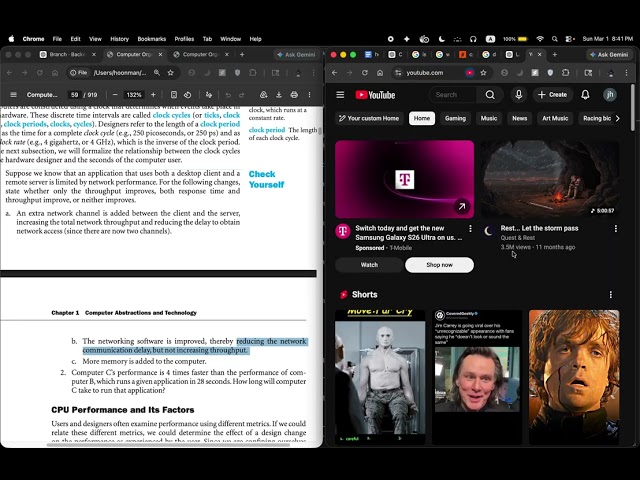This screenshot has width=640, height=480.
Task: Expand options for Rest... Let the storm pass
Action: (616, 229)
